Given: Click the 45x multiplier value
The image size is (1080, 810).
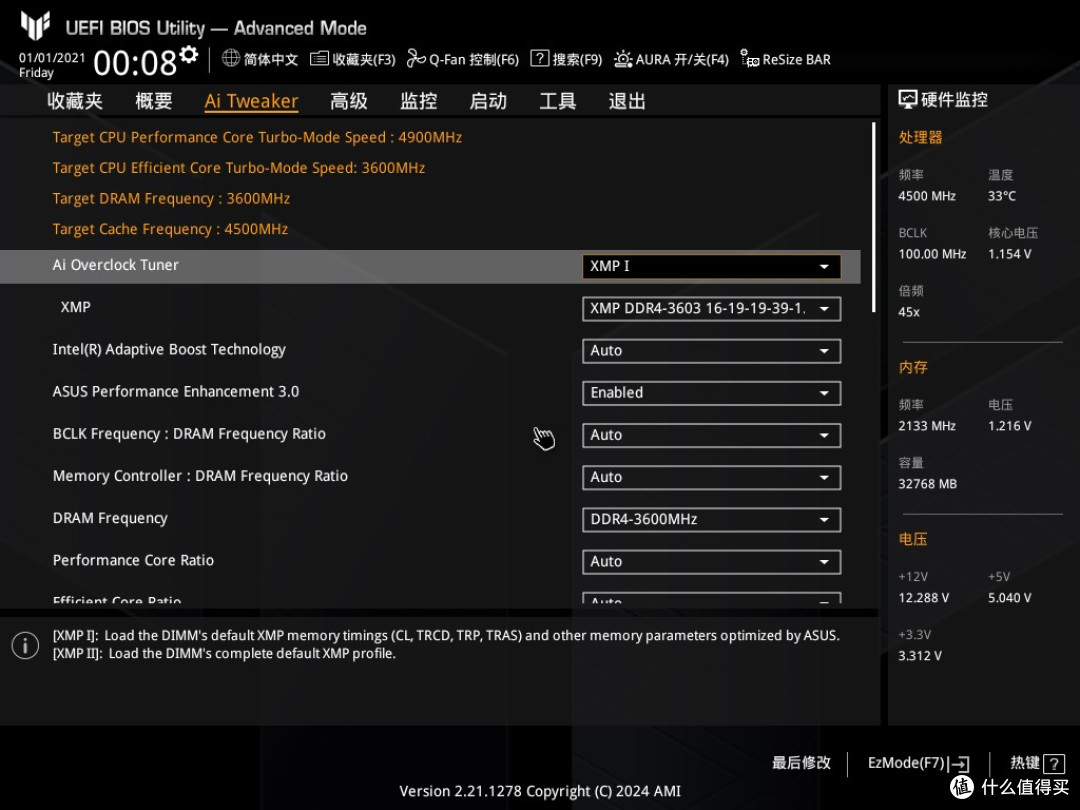Looking at the screenshot, I should [x=909, y=312].
